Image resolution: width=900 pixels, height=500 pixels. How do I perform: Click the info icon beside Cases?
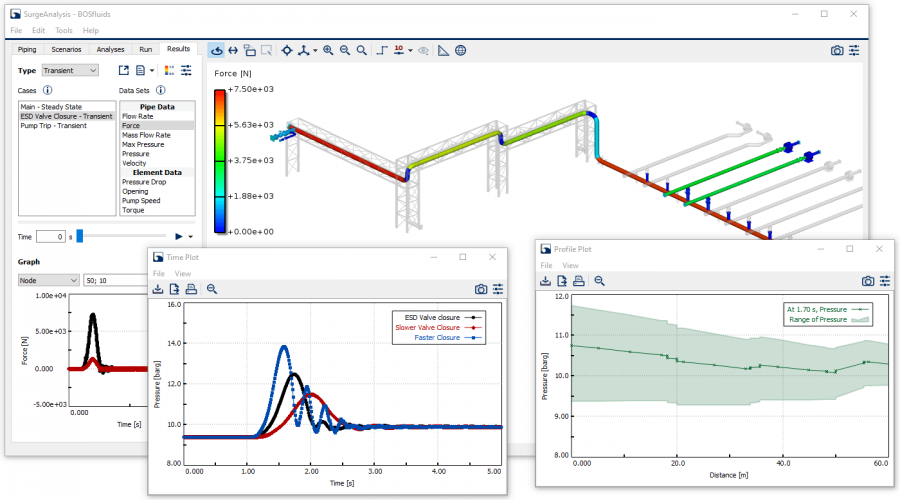[x=47, y=90]
